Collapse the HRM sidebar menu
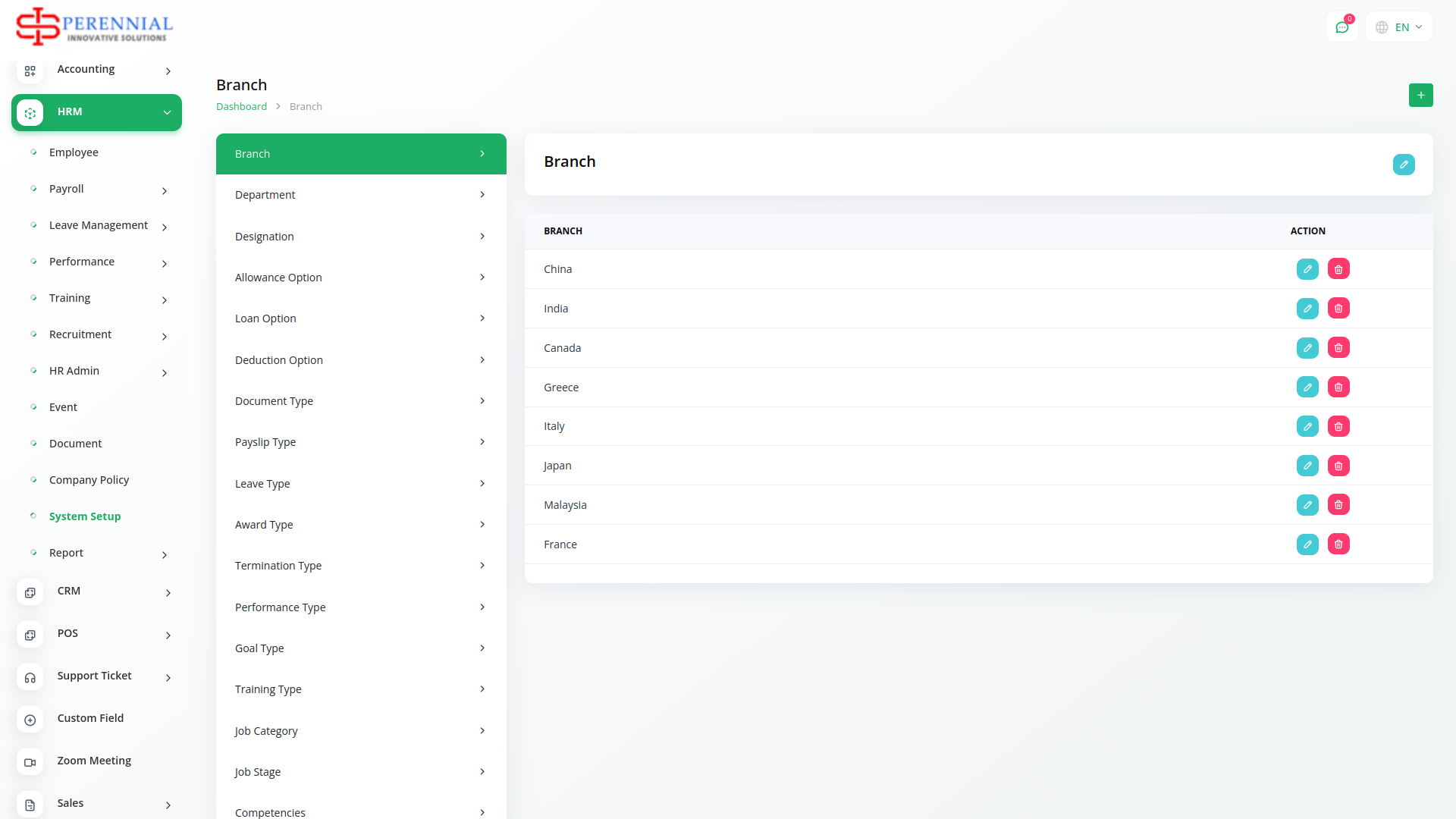Viewport: 1456px width, 819px height. click(96, 112)
